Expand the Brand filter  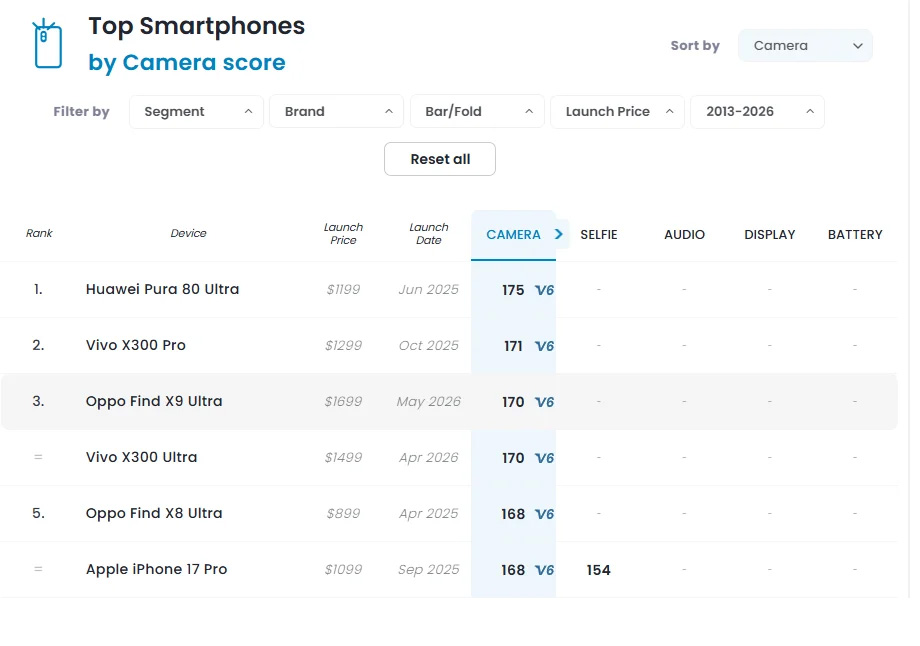(x=337, y=111)
